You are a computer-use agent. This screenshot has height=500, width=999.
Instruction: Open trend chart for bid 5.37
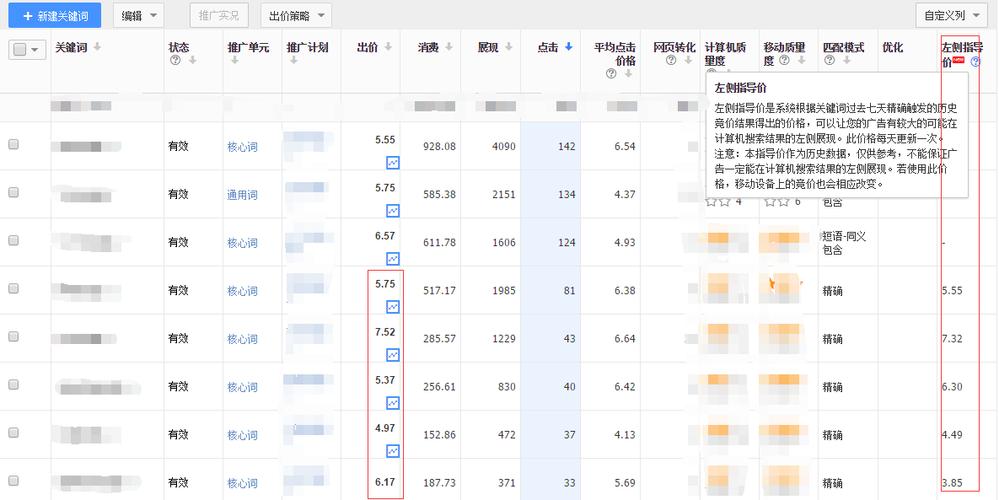392,403
